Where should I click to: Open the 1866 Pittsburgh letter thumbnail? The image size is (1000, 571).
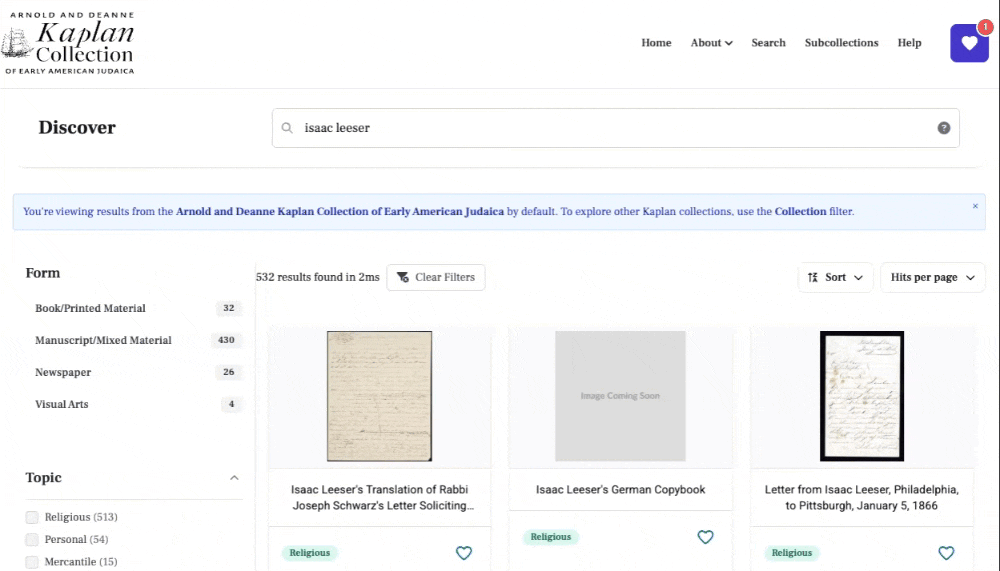[862, 396]
